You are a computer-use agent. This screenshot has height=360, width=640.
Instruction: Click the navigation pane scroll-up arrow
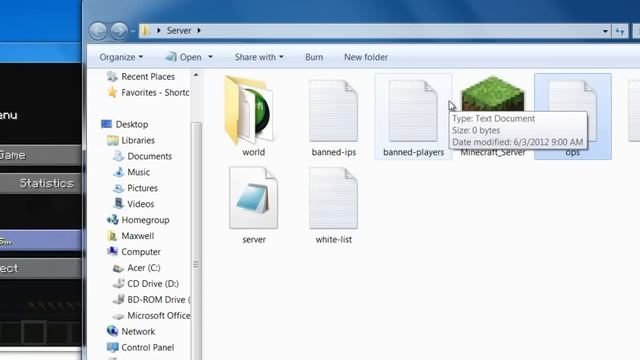[196, 76]
